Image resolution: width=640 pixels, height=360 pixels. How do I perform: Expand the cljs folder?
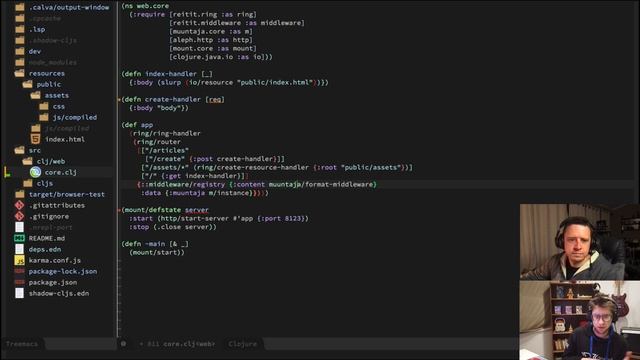click(x=44, y=183)
